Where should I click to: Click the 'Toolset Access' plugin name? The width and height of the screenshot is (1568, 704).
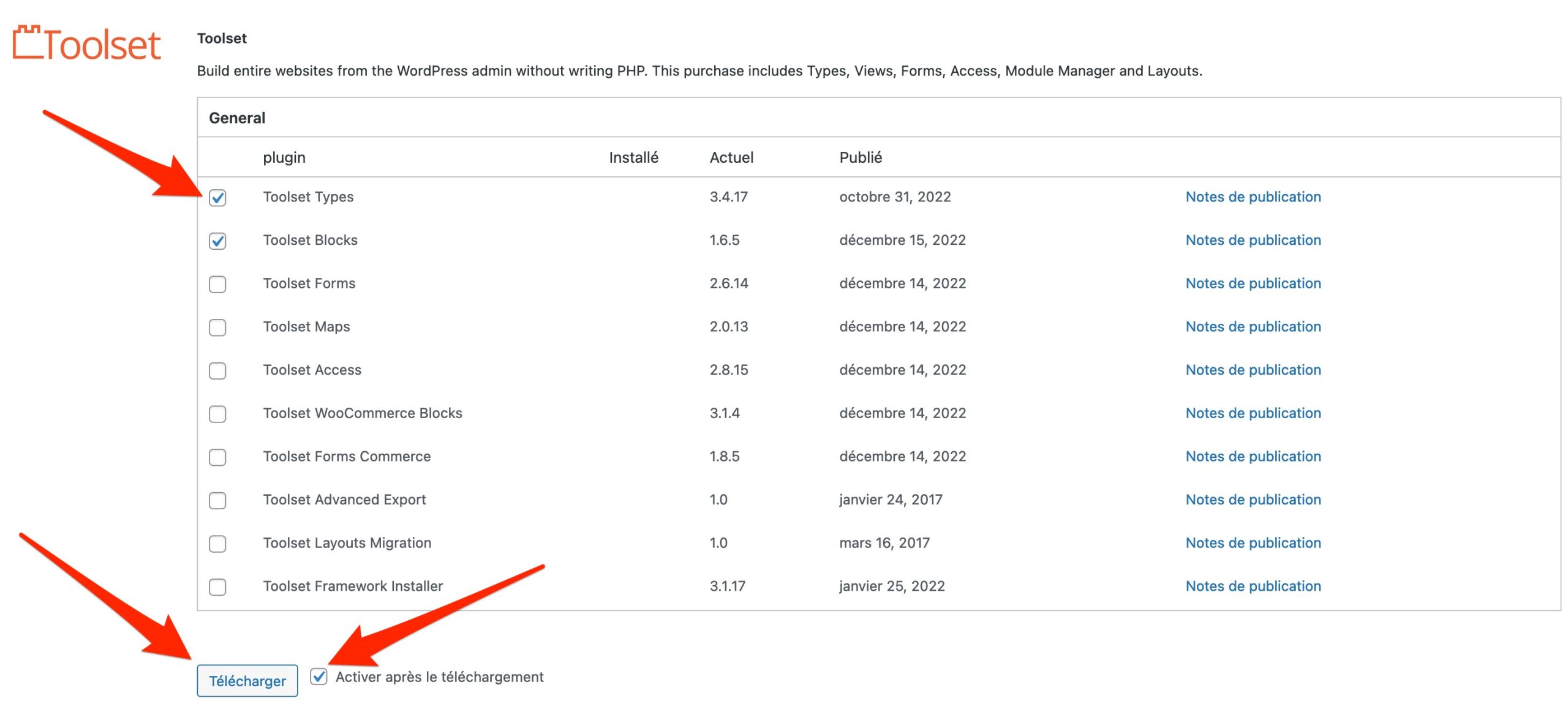312,370
